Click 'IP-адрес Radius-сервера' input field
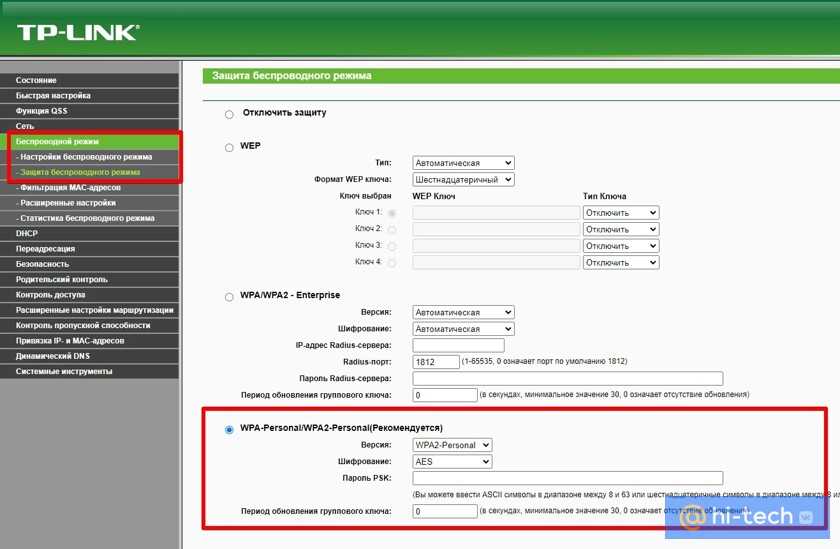Image resolution: width=840 pixels, height=549 pixels. (x=444, y=345)
